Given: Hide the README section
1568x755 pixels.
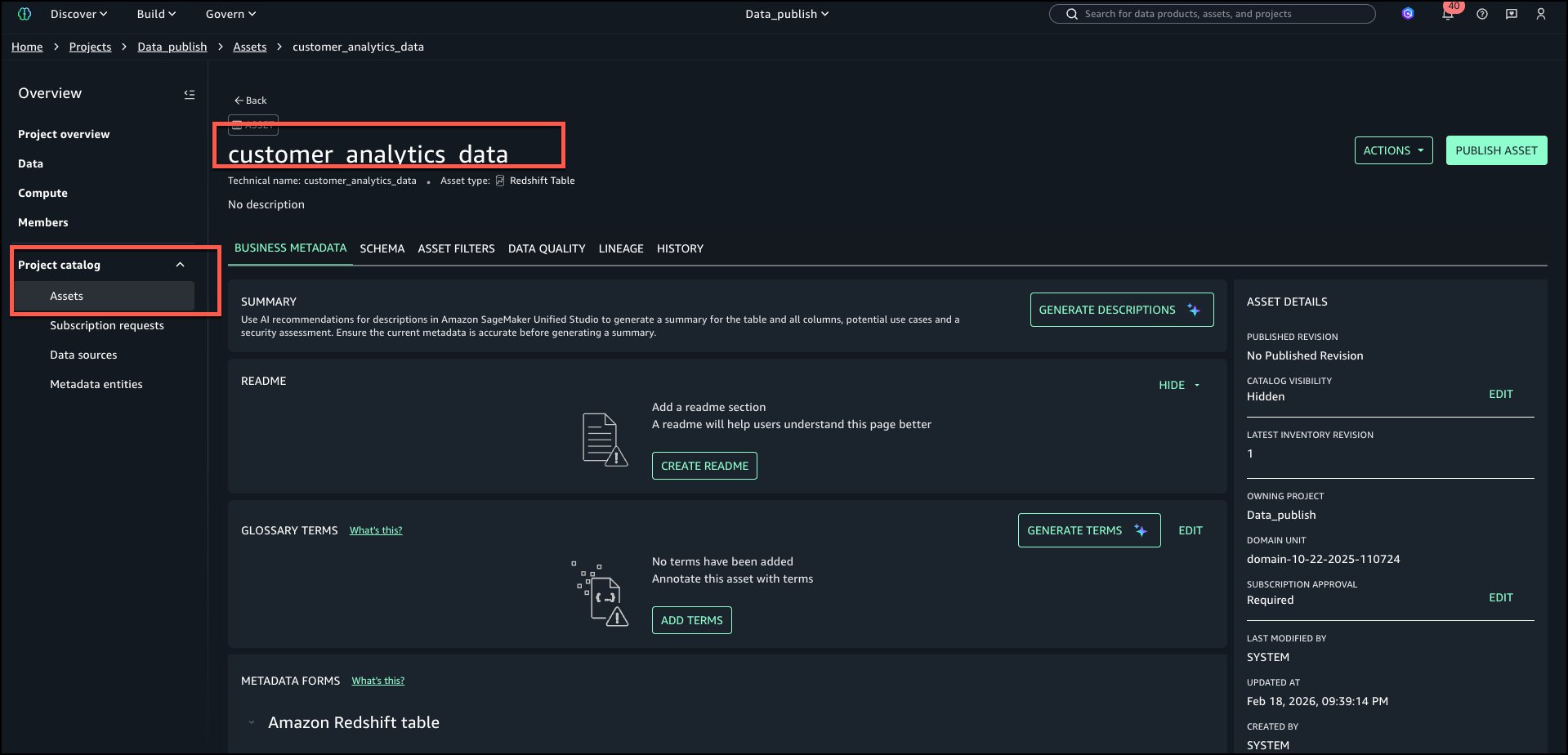Looking at the screenshot, I should pos(1178,385).
